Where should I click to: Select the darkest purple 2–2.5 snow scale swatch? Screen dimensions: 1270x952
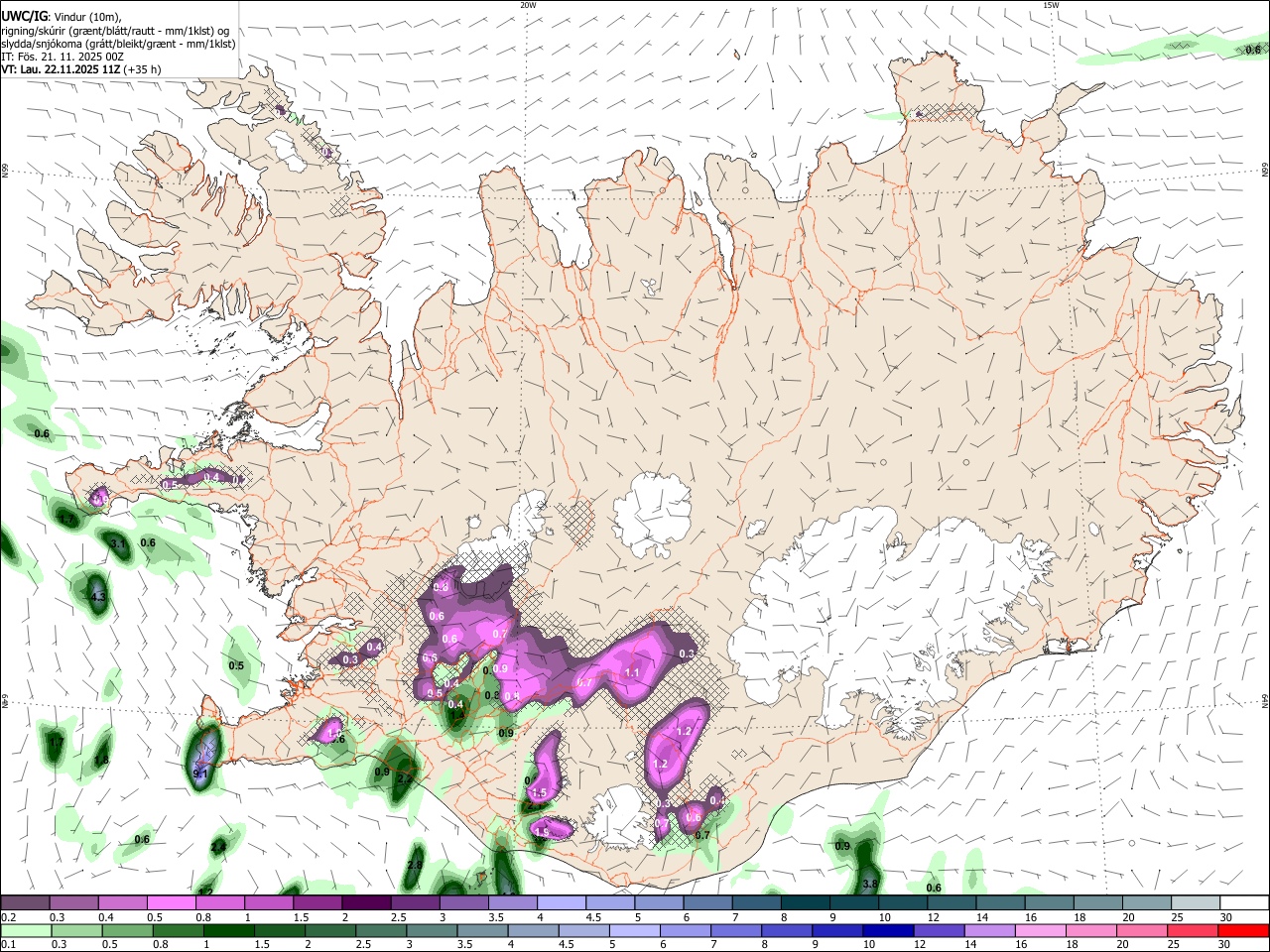click(366, 902)
